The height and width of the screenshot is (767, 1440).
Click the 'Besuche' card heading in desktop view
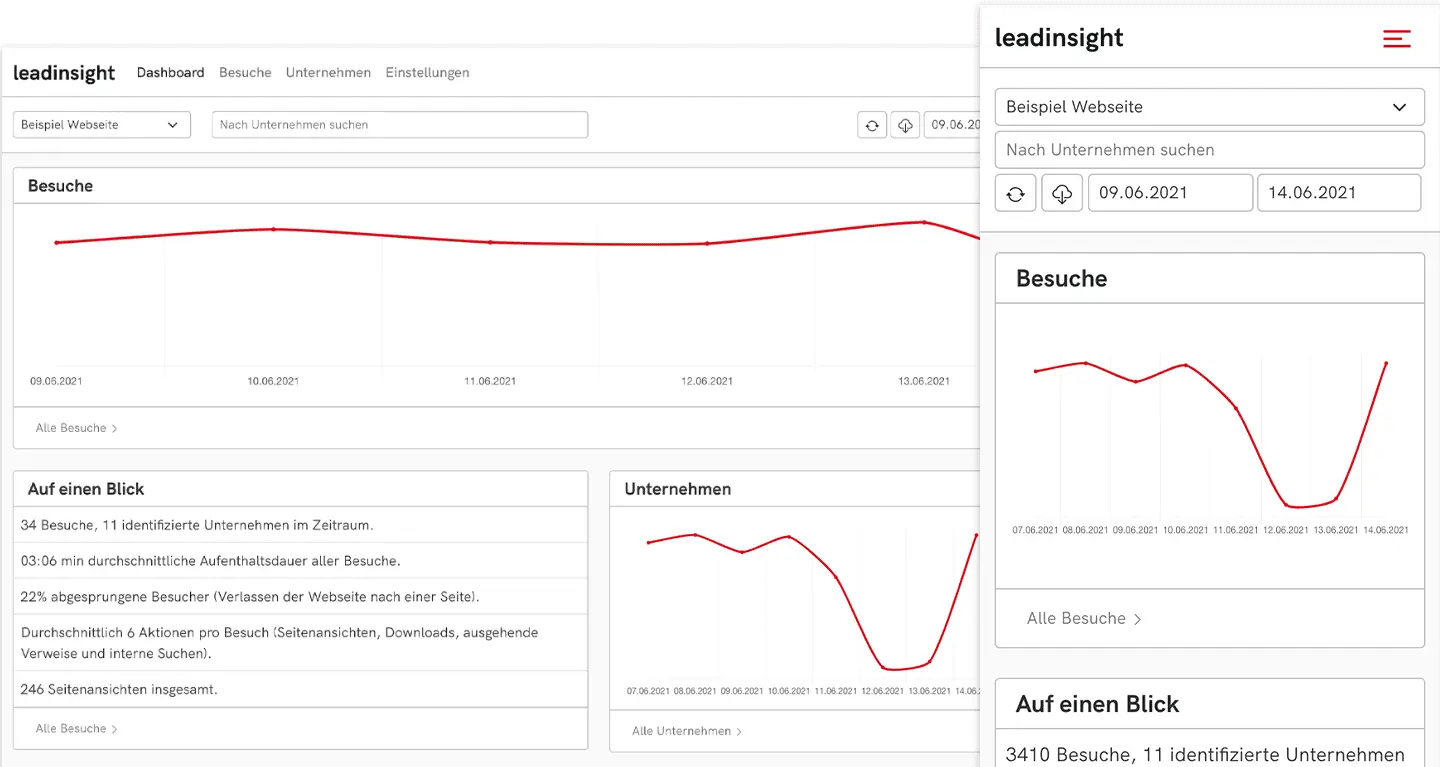point(60,186)
